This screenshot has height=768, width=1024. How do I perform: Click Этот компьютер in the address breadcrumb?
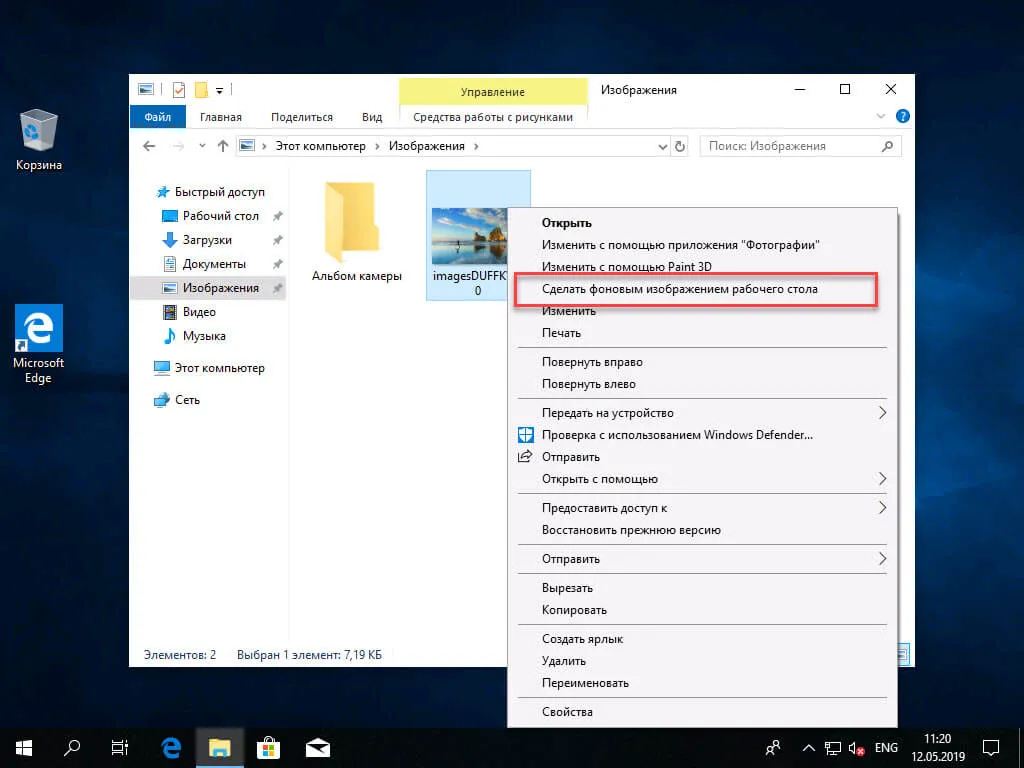(x=321, y=146)
